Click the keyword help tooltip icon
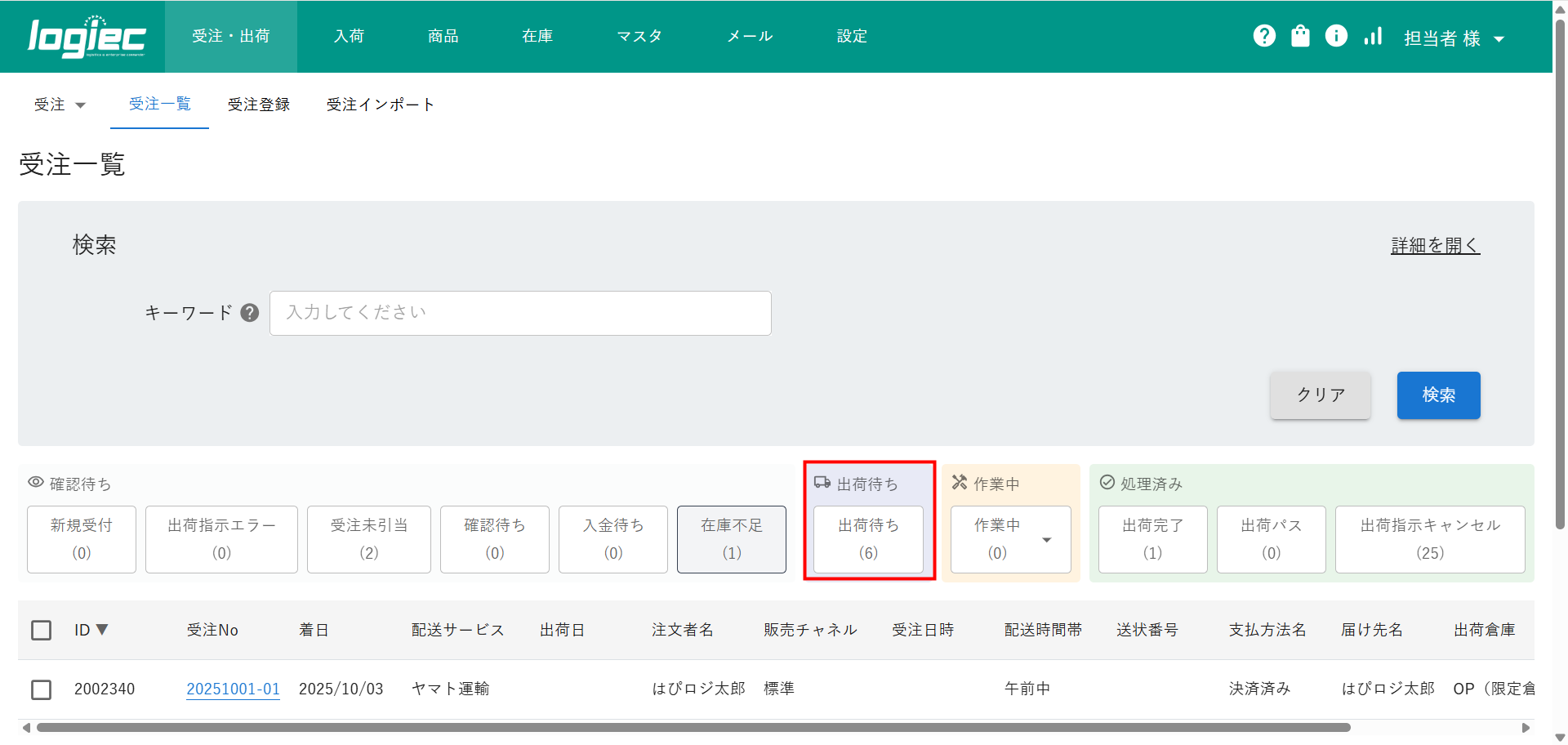This screenshot has height=745, width=1568. point(250,313)
